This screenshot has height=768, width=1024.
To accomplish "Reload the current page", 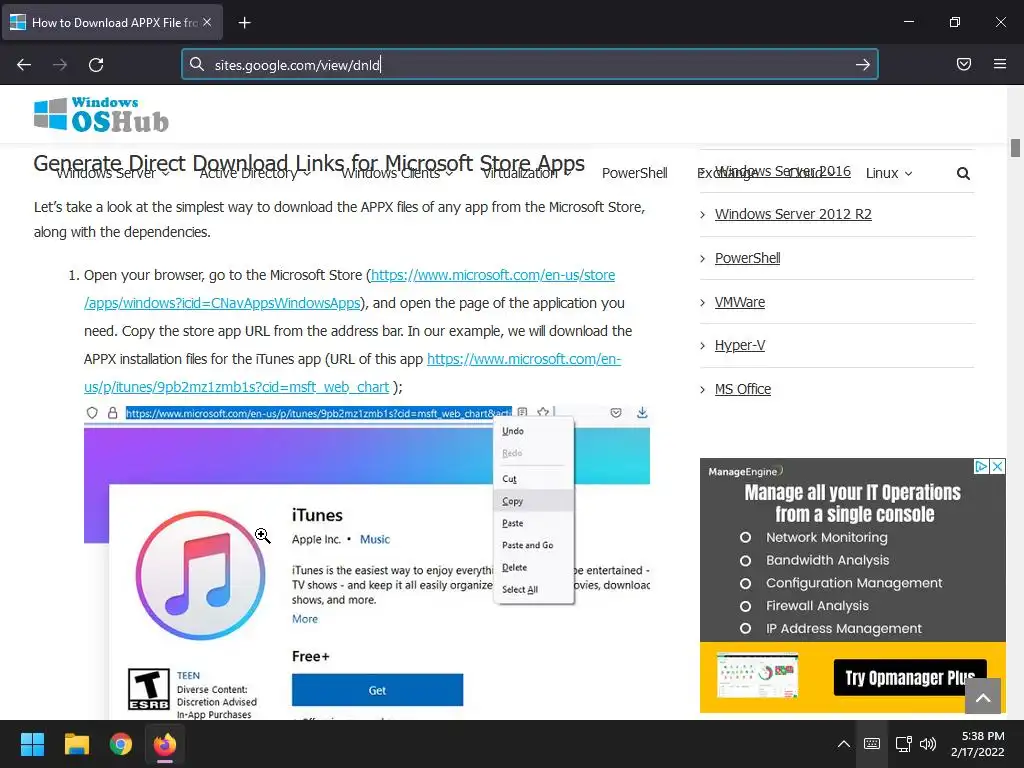I will tap(96, 65).
